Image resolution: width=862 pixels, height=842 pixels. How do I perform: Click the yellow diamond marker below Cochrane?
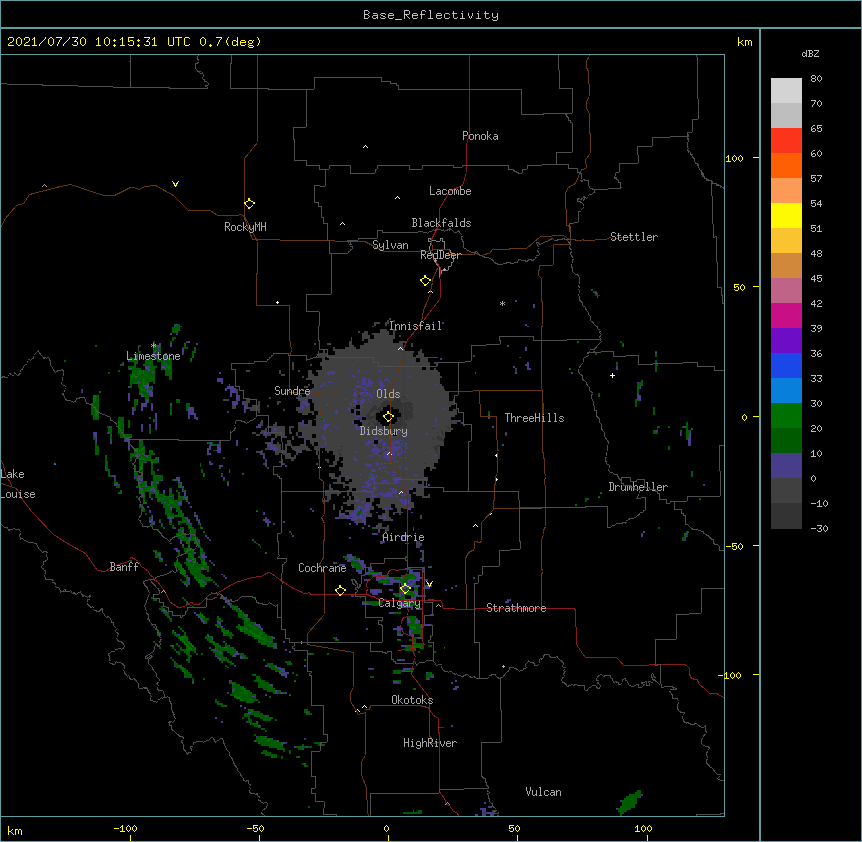click(340, 590)
